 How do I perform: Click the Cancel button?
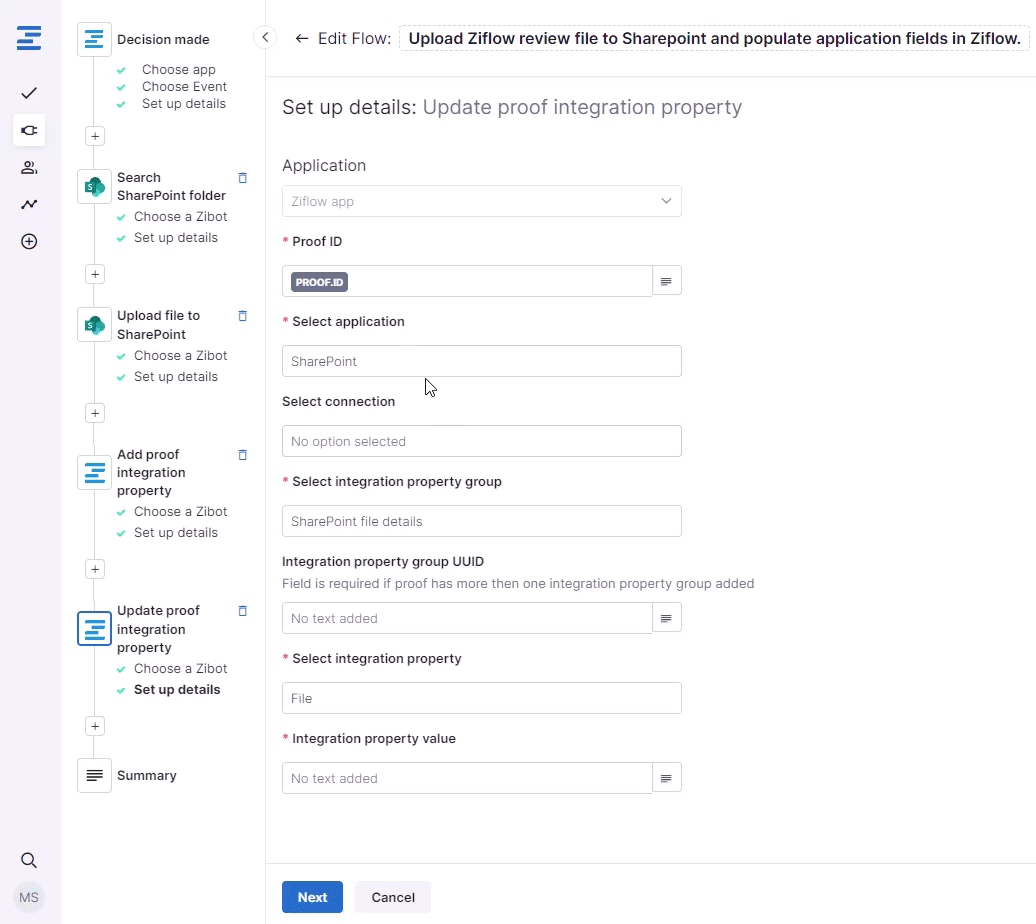[x=393, y=897]
